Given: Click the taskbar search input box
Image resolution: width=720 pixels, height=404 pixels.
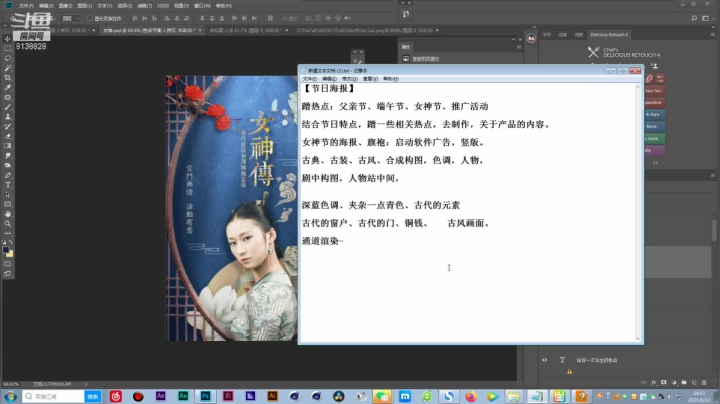Looking at the screenshot, I should pyautogui.click(x=53, y=396).
